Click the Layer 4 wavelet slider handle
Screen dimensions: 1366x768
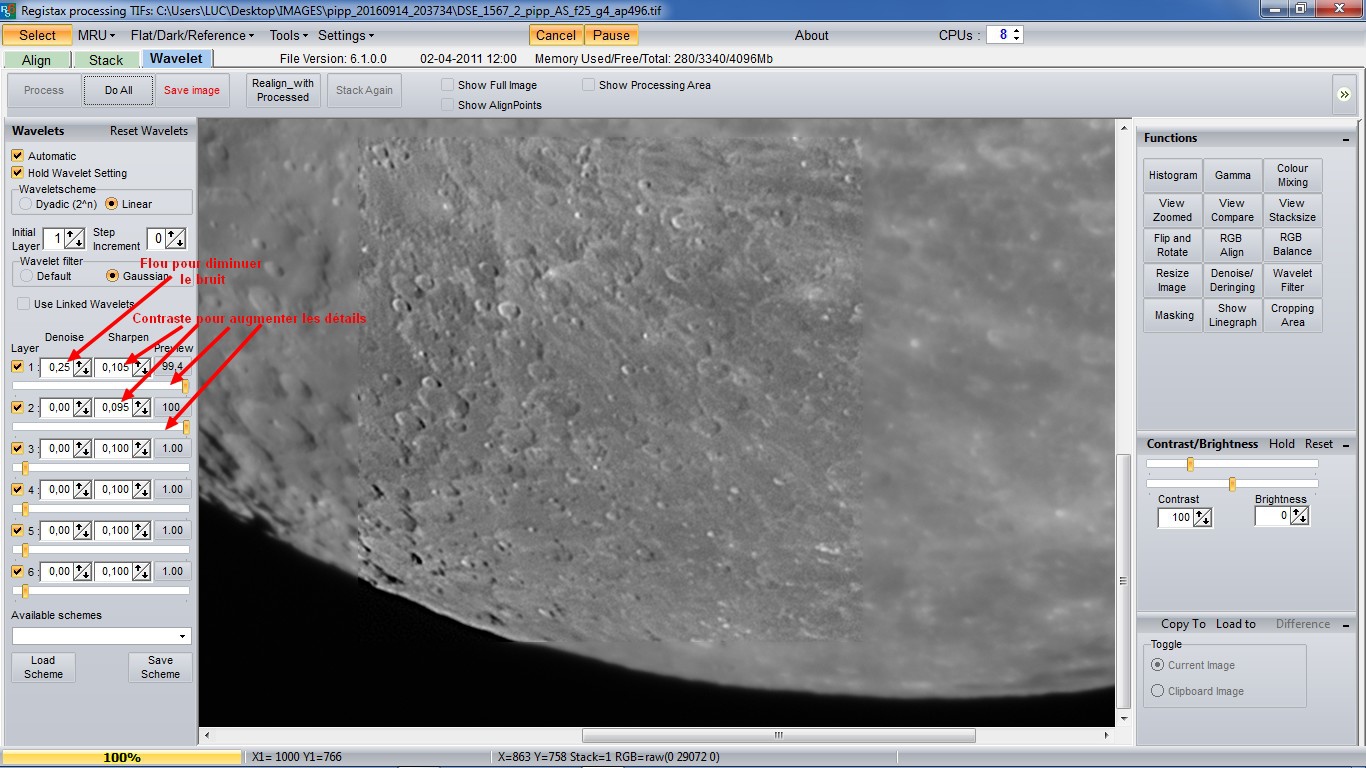click(26, 509)
